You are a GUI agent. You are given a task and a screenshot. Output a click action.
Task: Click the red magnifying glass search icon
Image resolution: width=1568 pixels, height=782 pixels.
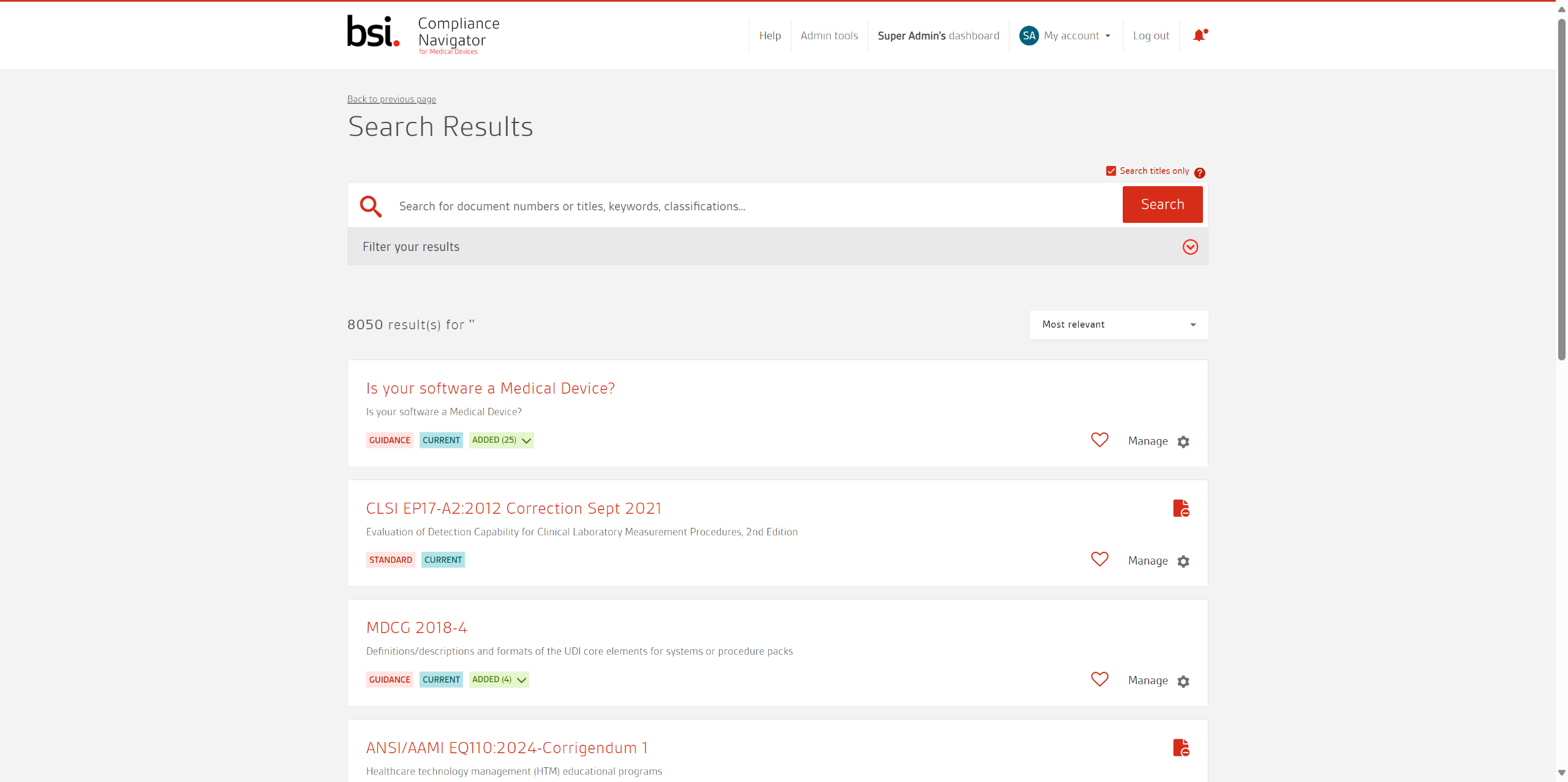point(371,206)
